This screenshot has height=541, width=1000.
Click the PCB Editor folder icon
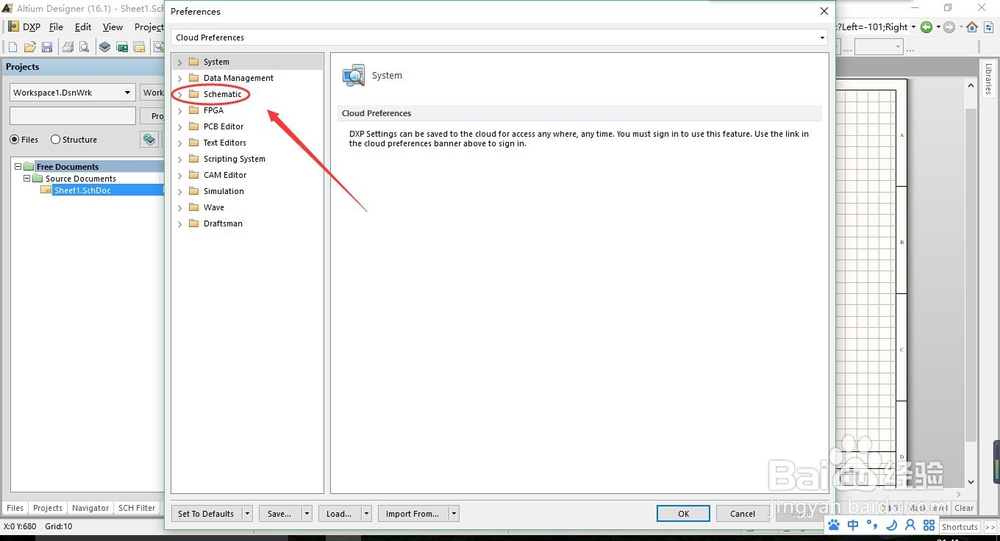[194, 126]
